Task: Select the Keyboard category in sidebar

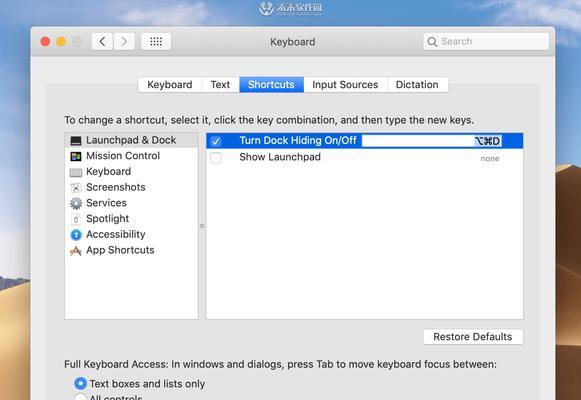Action: point(108,171)
